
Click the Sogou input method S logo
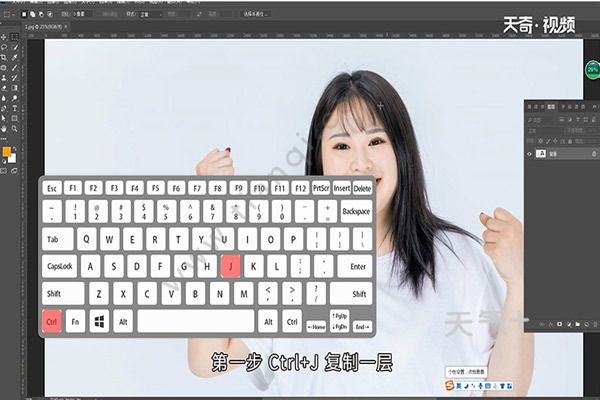450,386
